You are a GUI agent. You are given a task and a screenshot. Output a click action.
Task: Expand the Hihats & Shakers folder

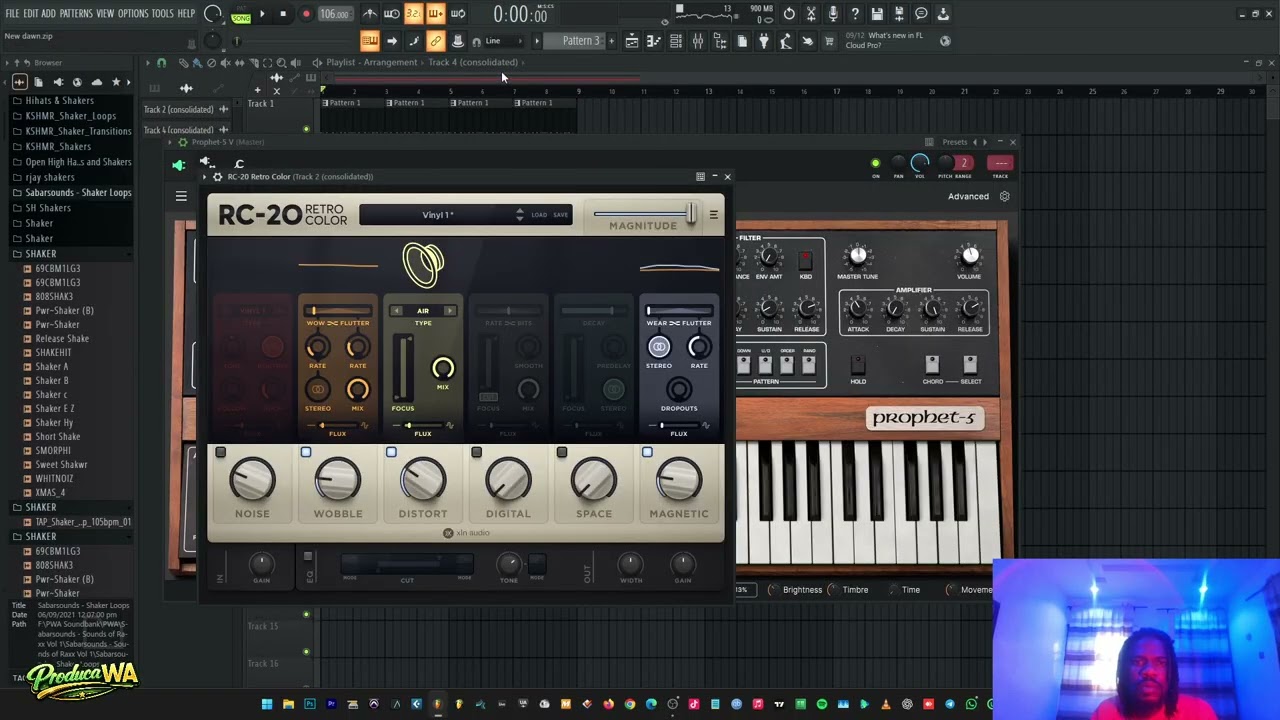[x=59, y=101]
